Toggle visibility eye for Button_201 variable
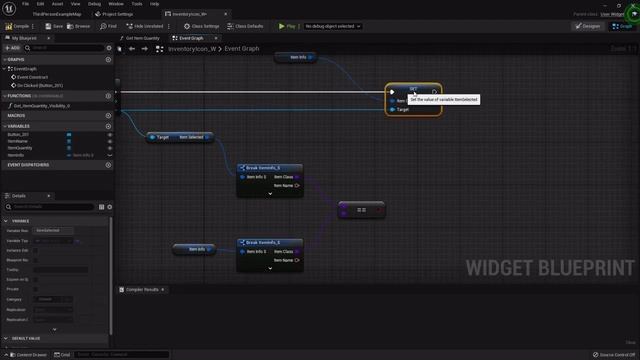The image size is (640, 360). [109, 134]
